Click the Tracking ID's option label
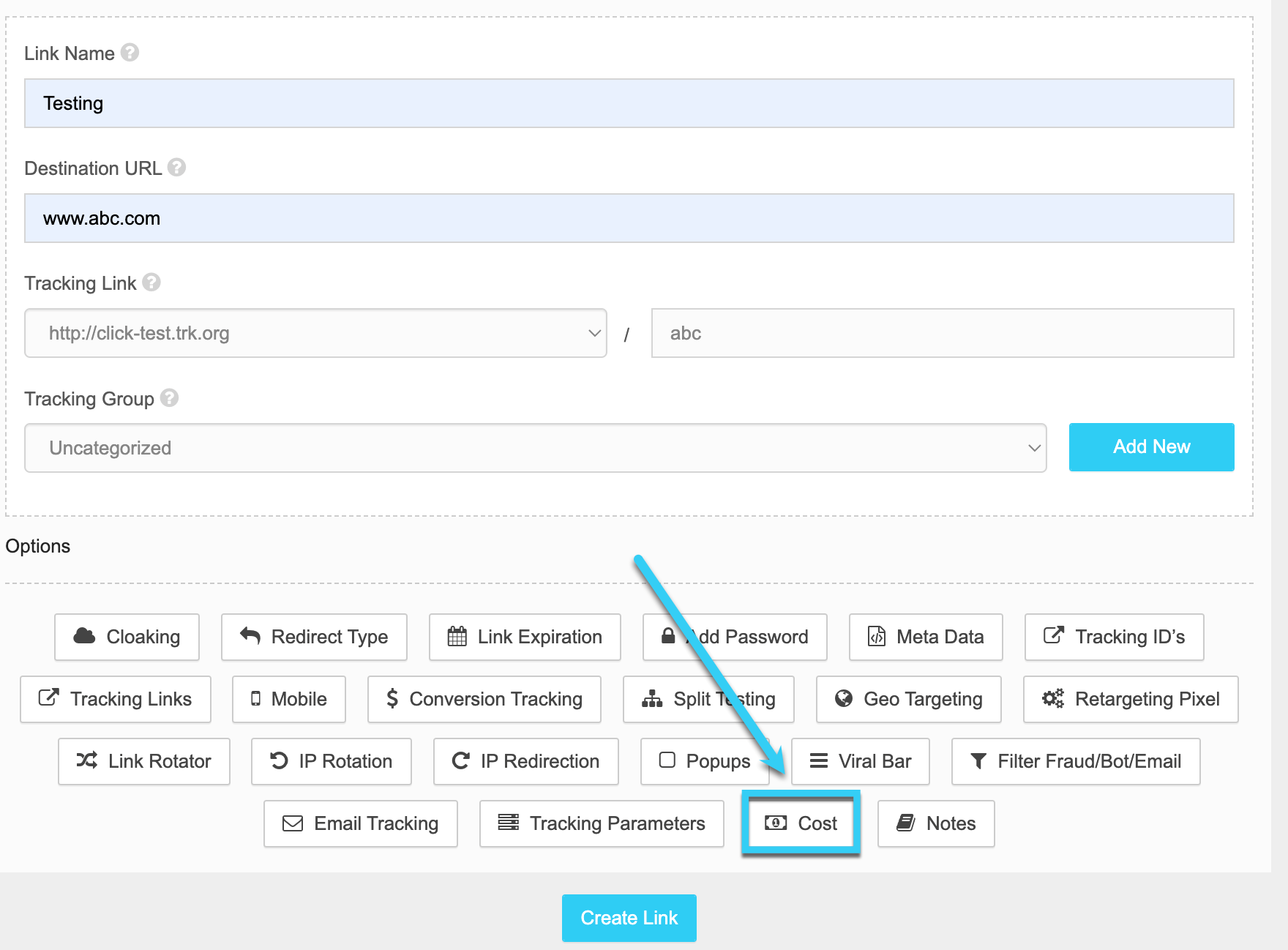 (1130, 637)
